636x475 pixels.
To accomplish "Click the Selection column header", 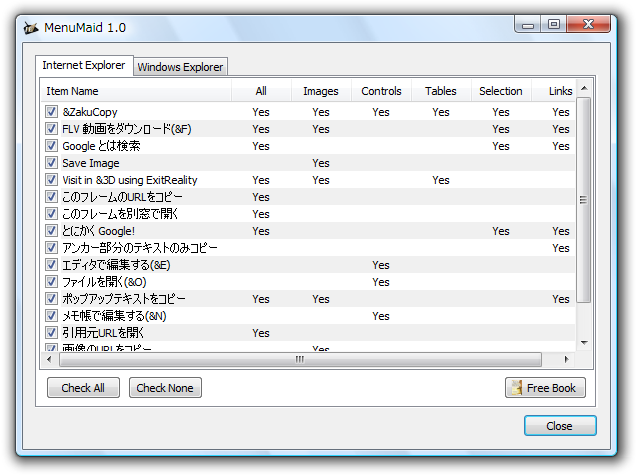I will (501, 91).
